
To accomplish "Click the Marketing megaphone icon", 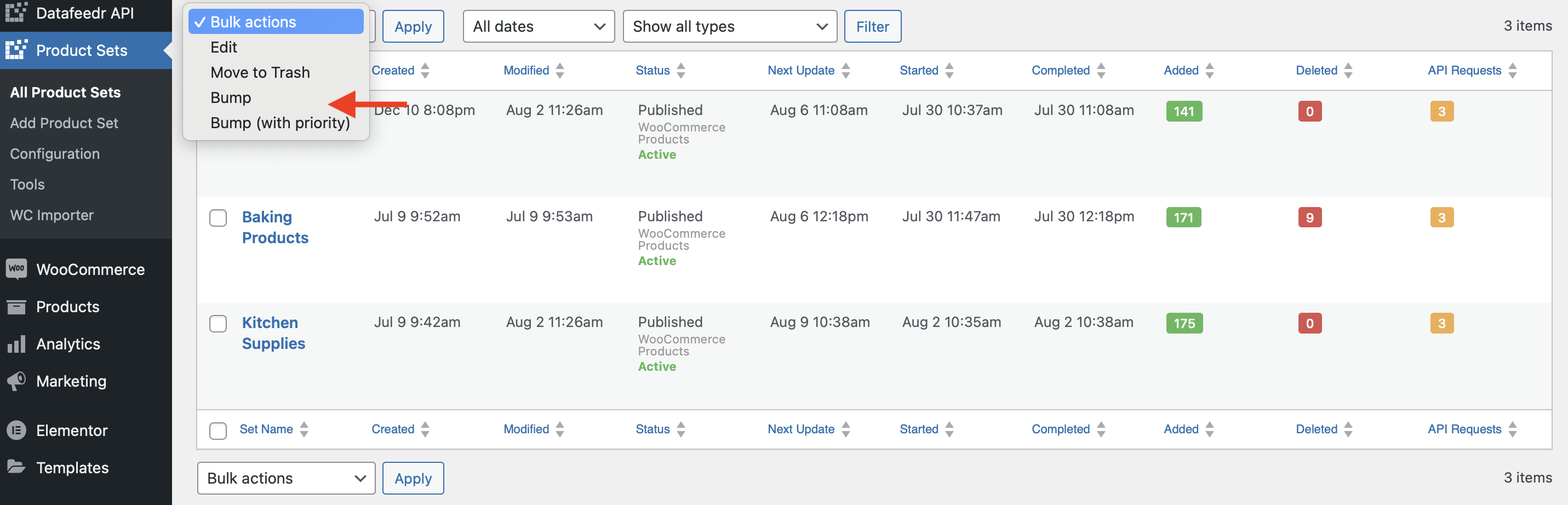I will point(16,381).
